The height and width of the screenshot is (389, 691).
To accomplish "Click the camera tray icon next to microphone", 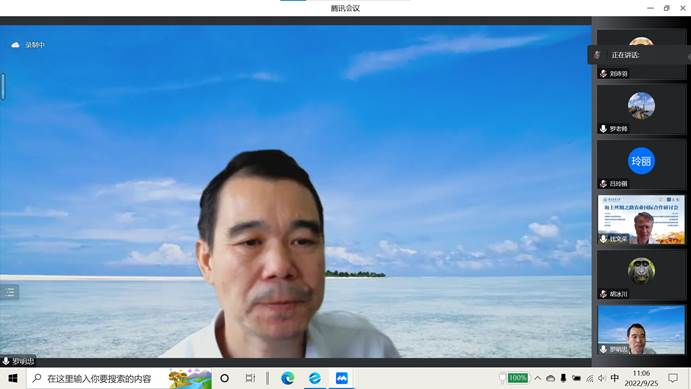I will pyautogui.click(x=576, y=378).
